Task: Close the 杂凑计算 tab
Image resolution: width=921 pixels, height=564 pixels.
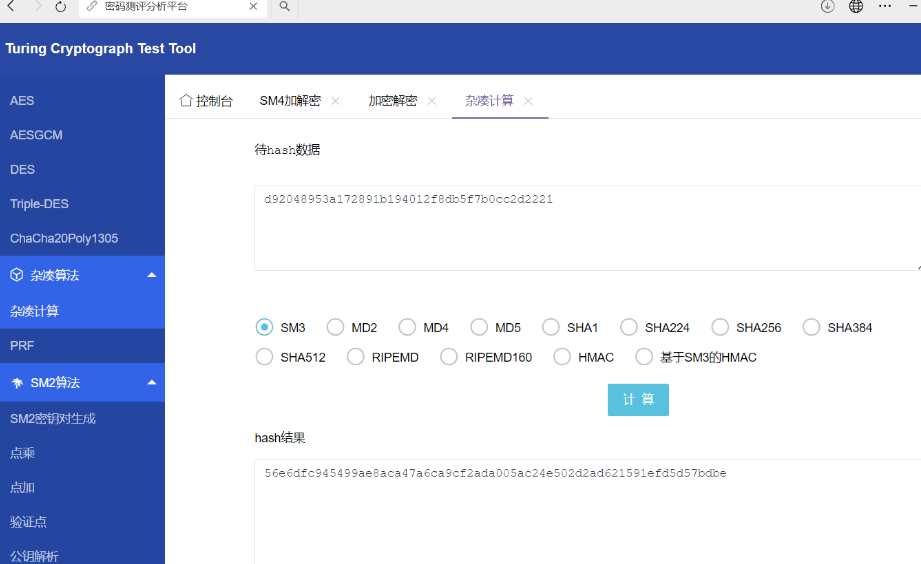Action: (x=528, y=101)
